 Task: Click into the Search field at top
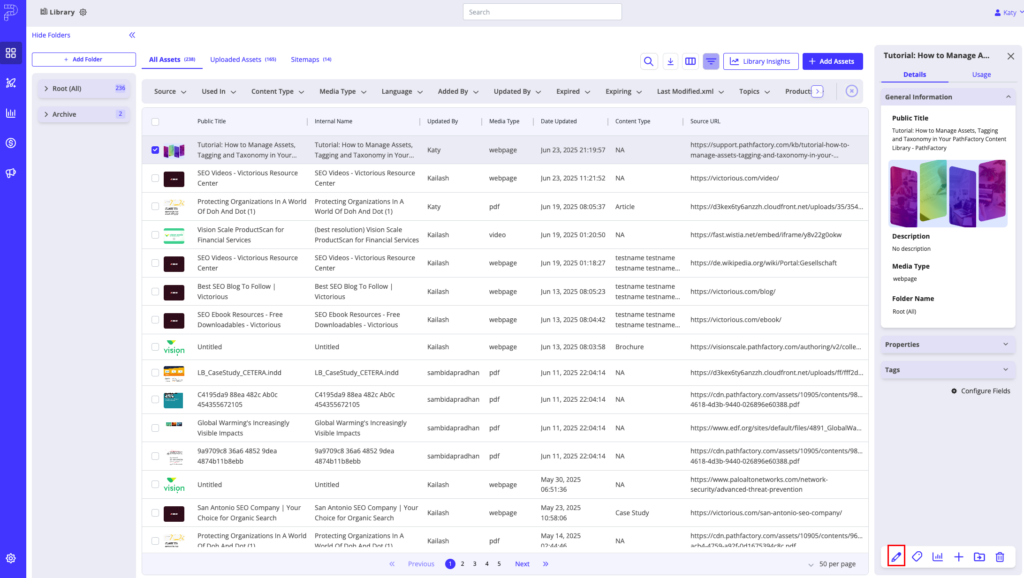pos(542,12)
